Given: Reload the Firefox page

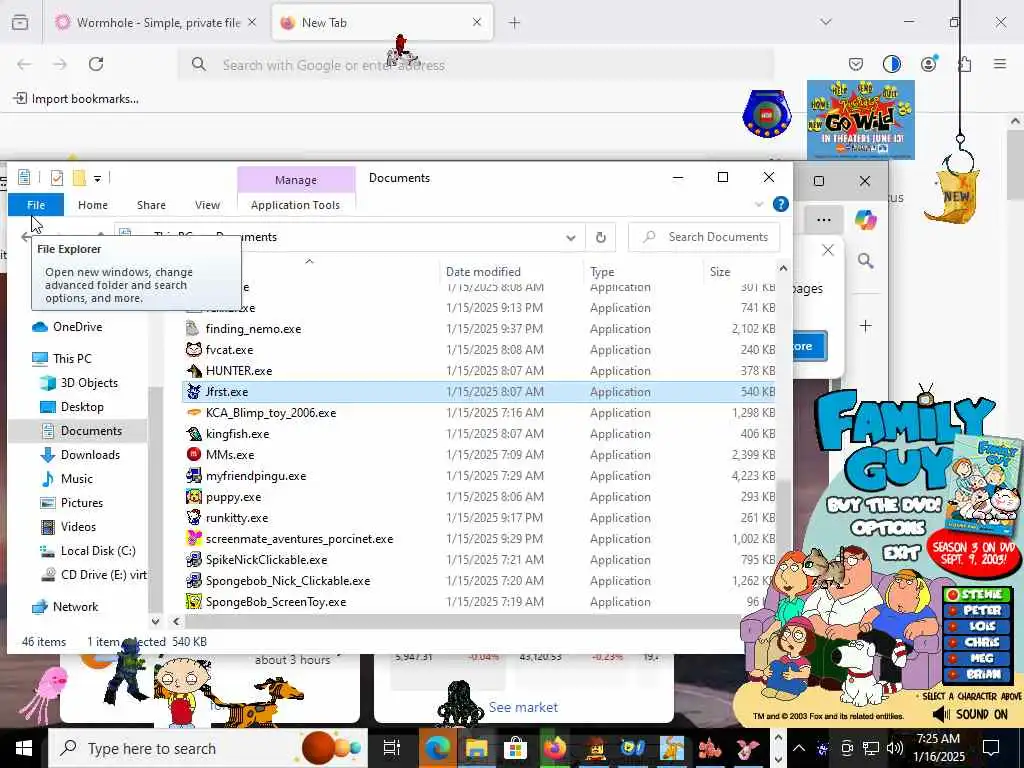Looking at the screenshot, I should 96,64.
